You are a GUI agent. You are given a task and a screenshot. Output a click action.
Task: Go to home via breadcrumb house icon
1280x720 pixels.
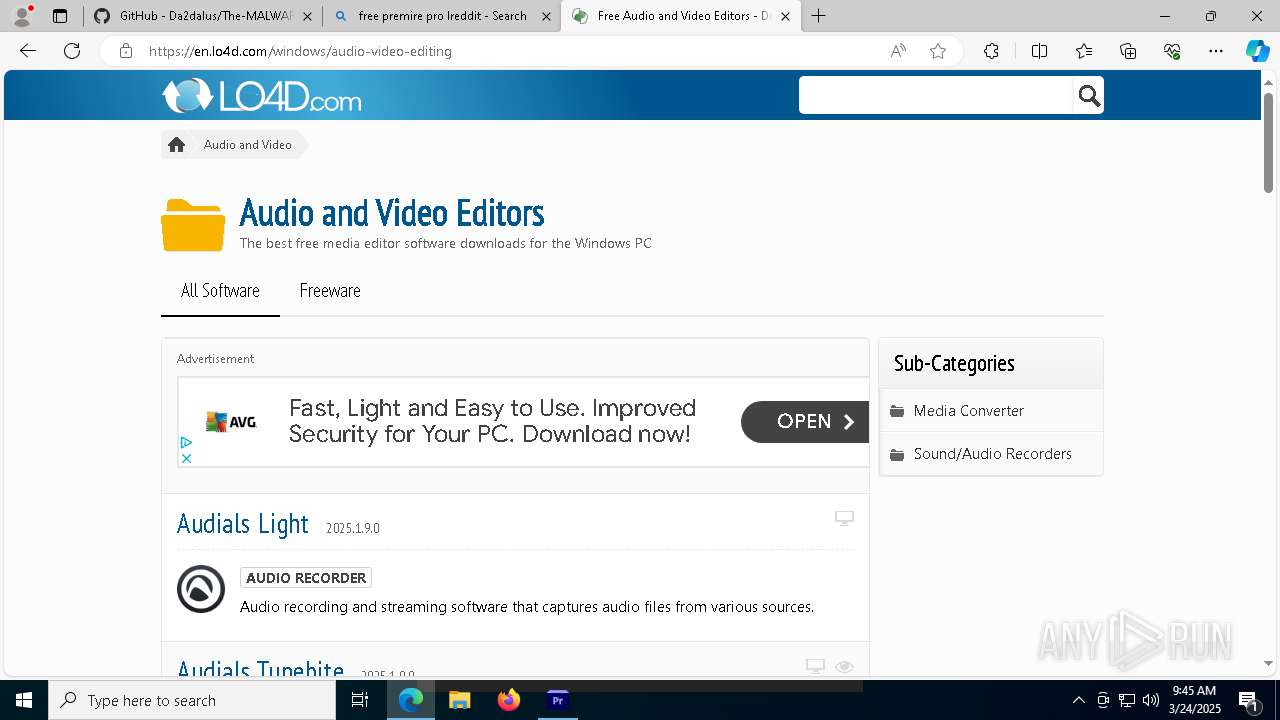tap(177, 145)
